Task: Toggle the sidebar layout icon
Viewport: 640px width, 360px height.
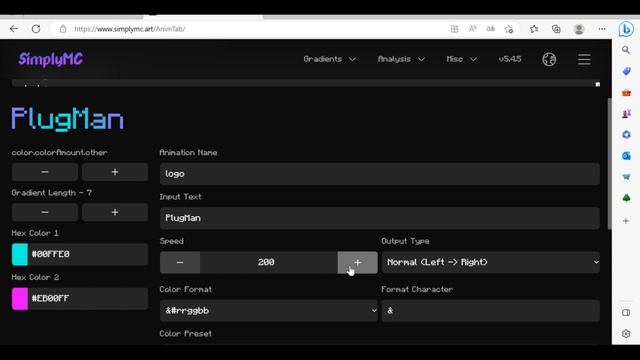Action: pos(626,313)
